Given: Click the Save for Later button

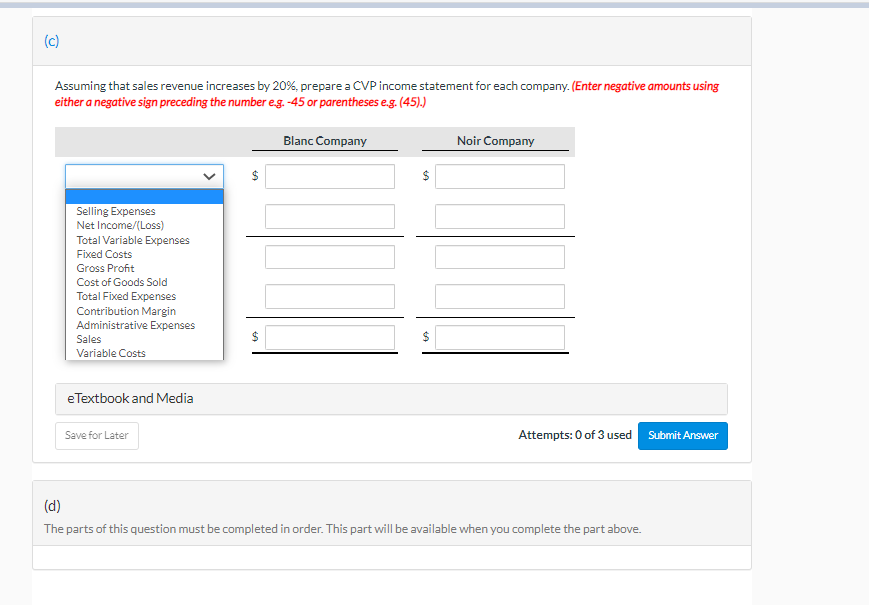Looking at the screenshot, I should 96,435.
